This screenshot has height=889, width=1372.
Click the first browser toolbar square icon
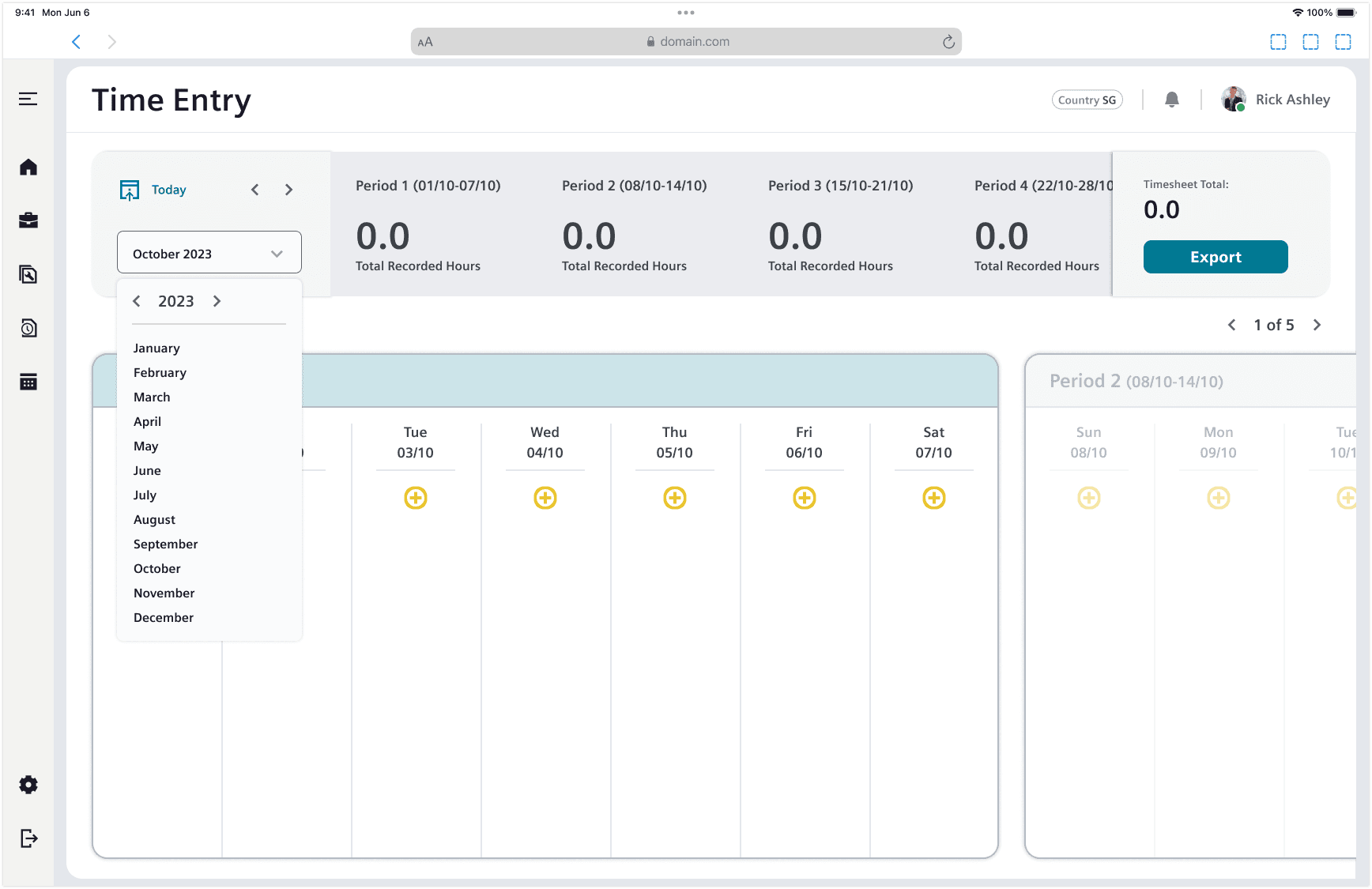point(1278,42)
